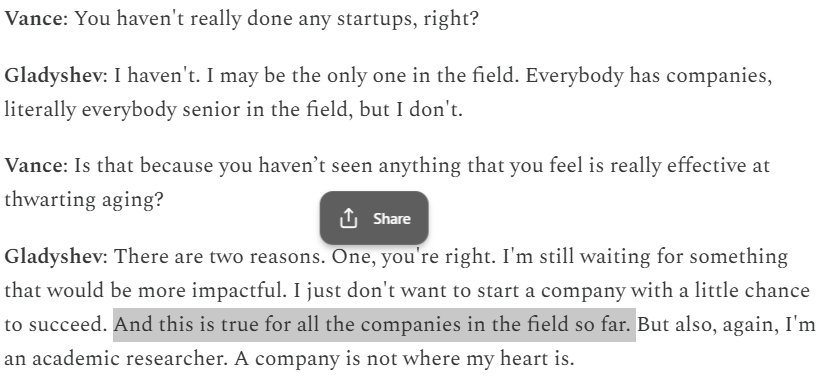
Task: Click the word "literally" starting the third line
Action: (41, 111)
